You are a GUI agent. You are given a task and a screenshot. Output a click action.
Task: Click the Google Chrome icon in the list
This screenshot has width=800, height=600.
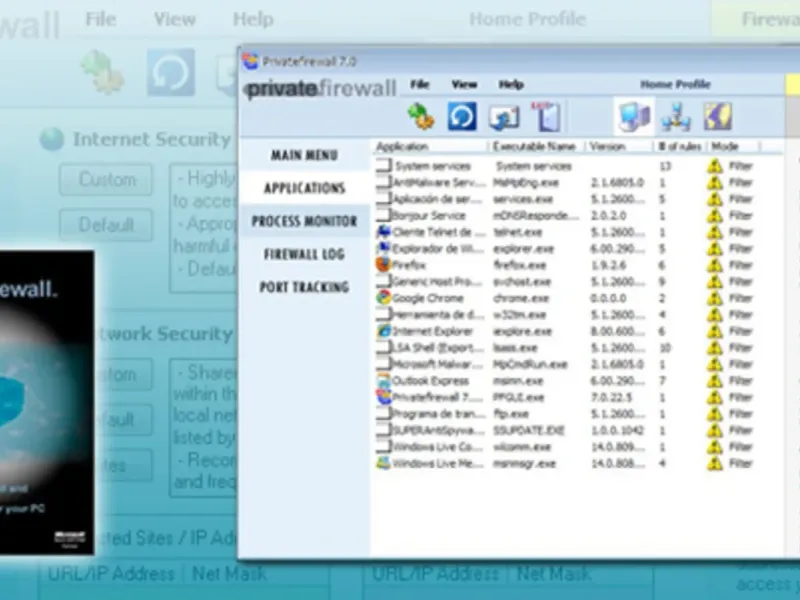point(383,297)
